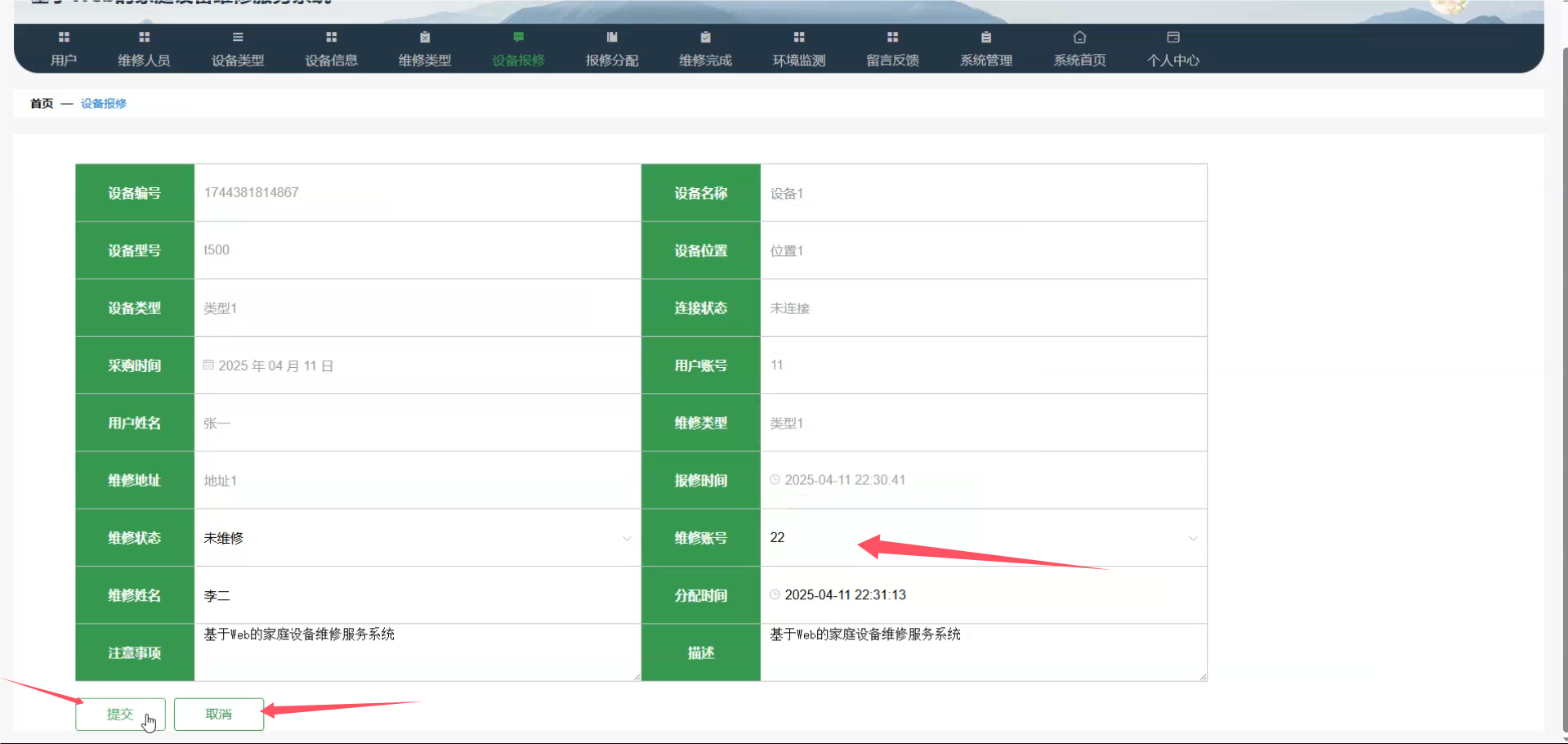This screenshot has height=744, width=1568.
Task: Click the 首页 breadcrumb link
Action: point(42,103)
